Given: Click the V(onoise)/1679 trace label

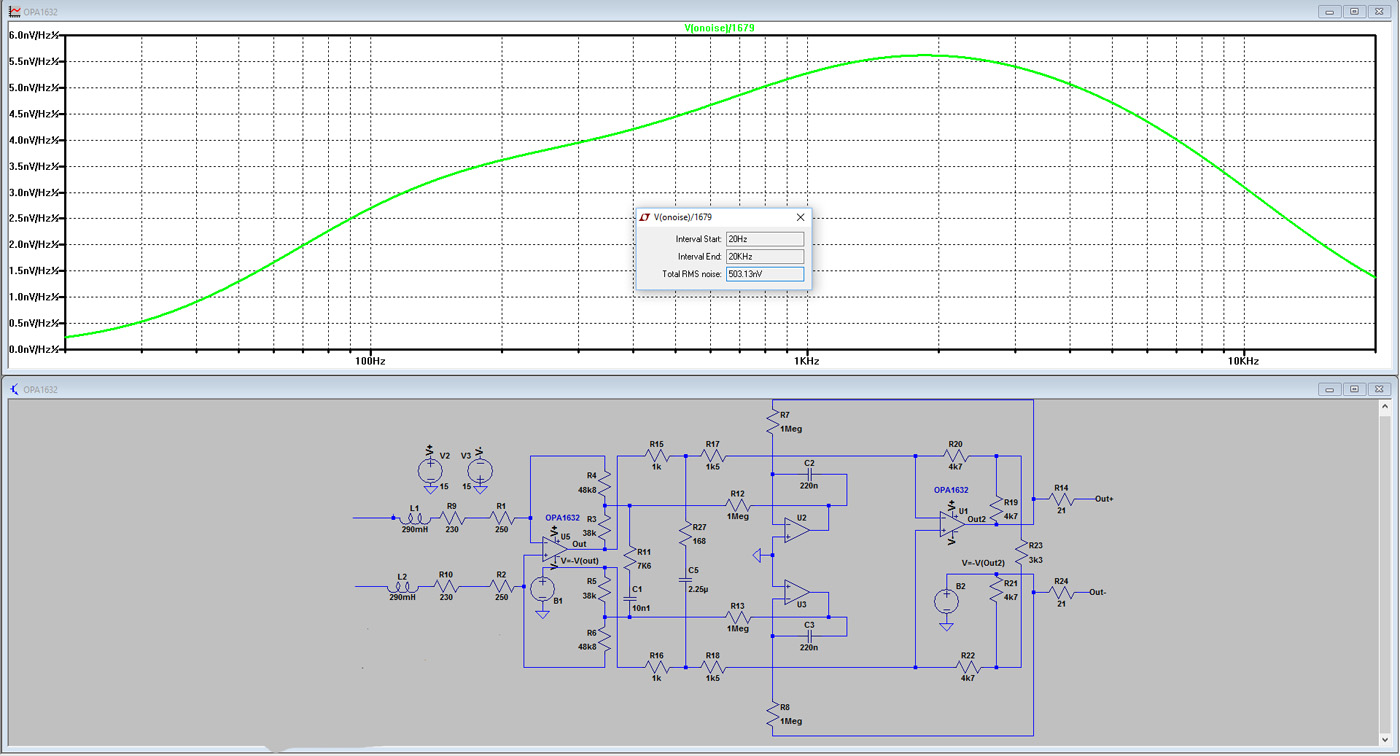Looking at the screenshot, I should (719, 28).
